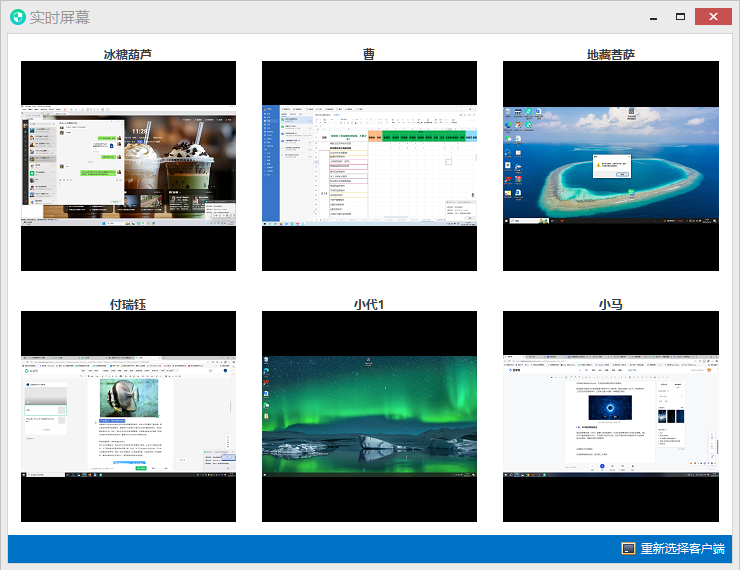Select the 小马 client name label
The image size is (740, 570).
(610, 304)
